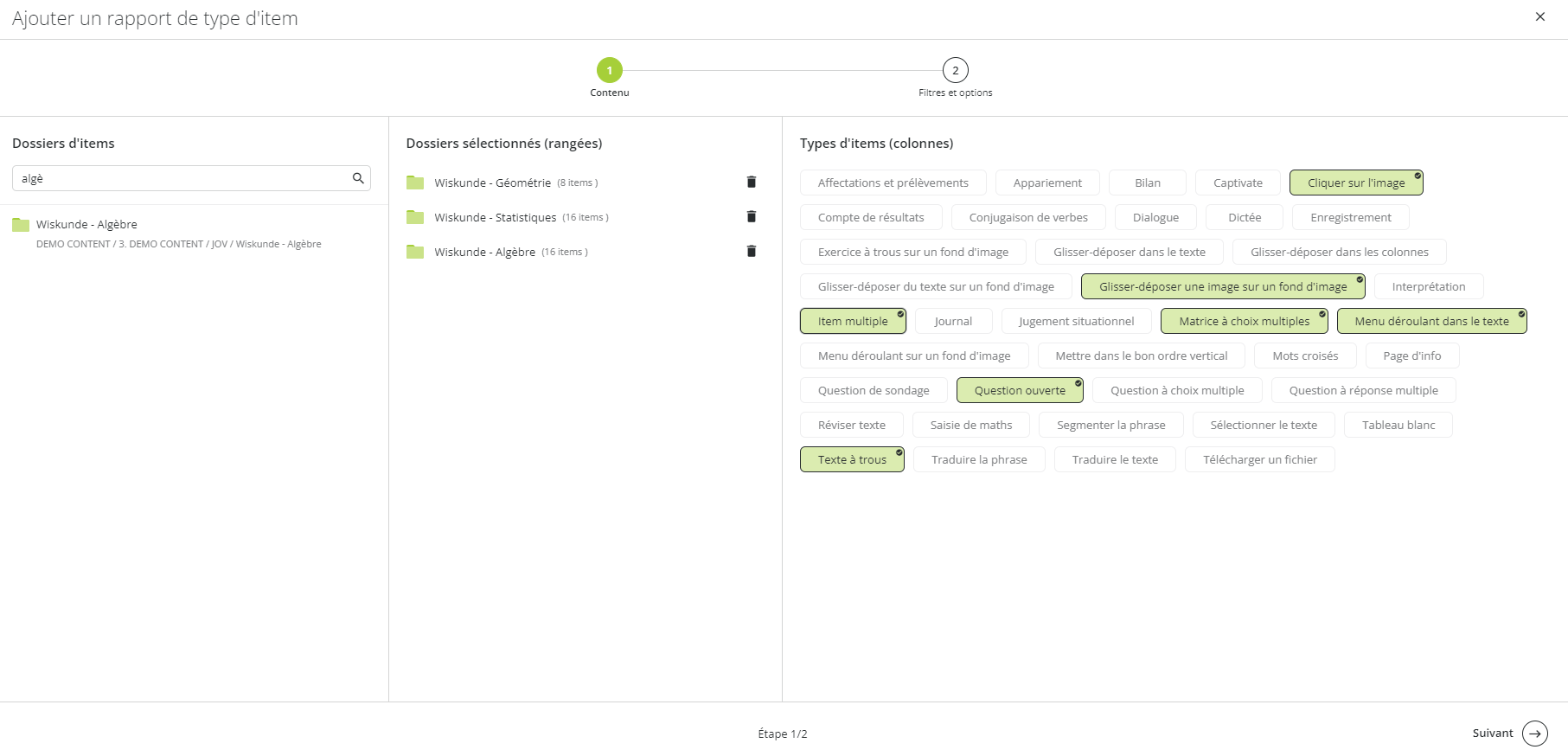The width and height of the screenshot is (1568, 756).
Task: Enable Saisie de maths item type
Action: point(971,425)
